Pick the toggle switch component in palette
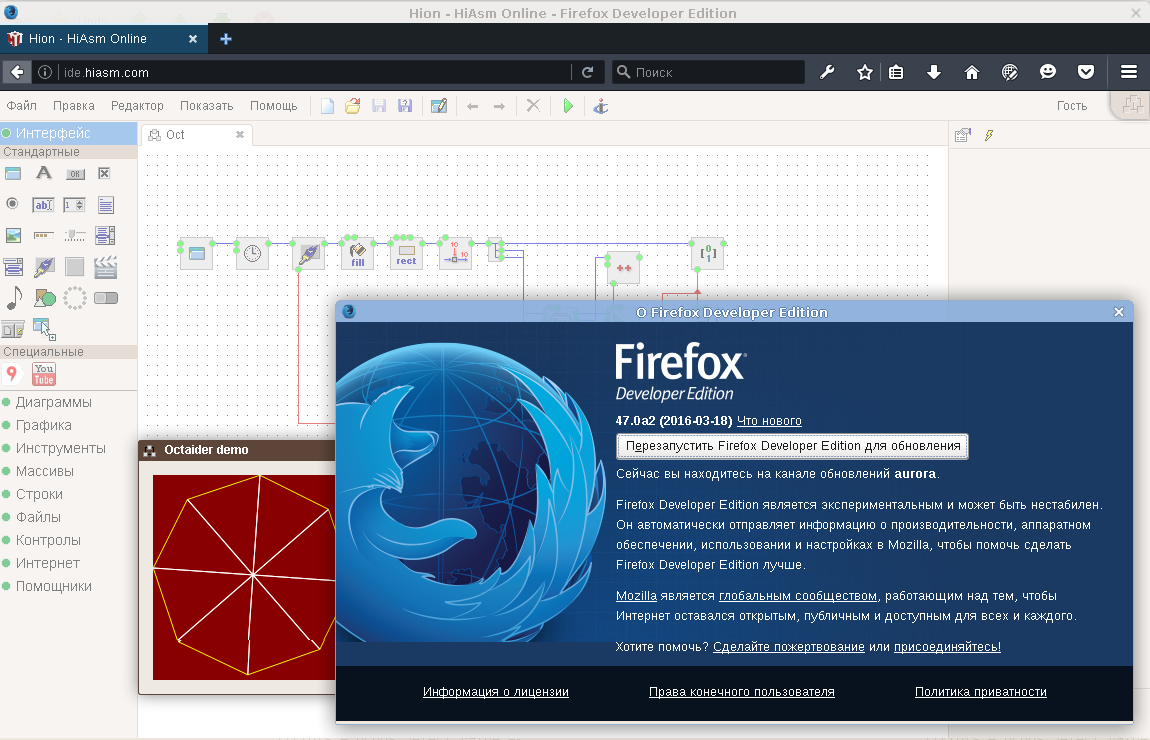The image size is (1150, 740). pos(106,298)
